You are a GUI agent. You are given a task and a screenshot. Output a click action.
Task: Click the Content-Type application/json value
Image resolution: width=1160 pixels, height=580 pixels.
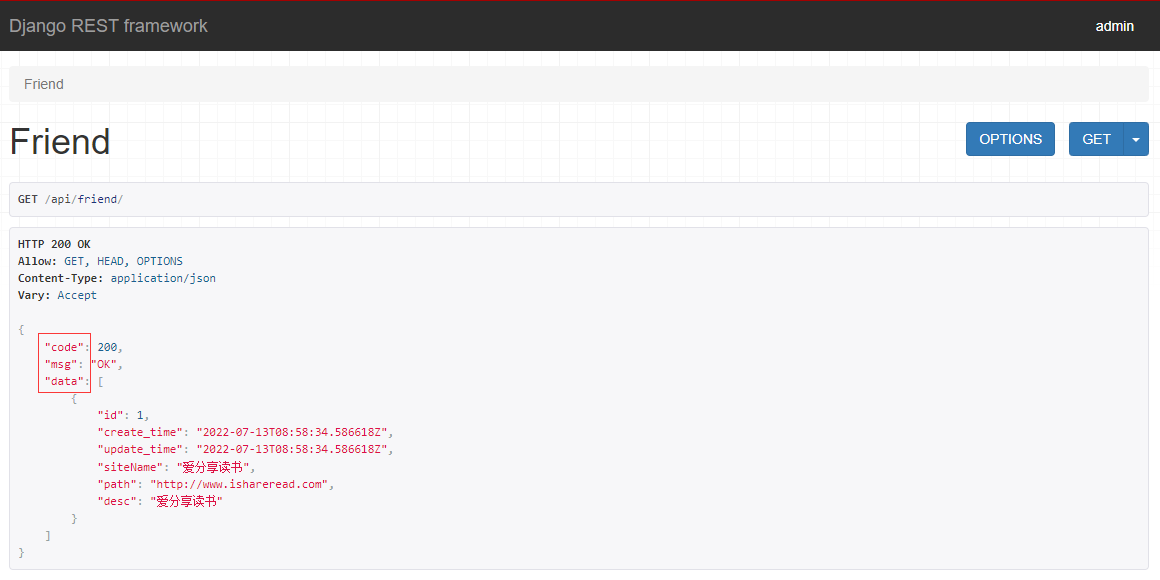(163, 278)
